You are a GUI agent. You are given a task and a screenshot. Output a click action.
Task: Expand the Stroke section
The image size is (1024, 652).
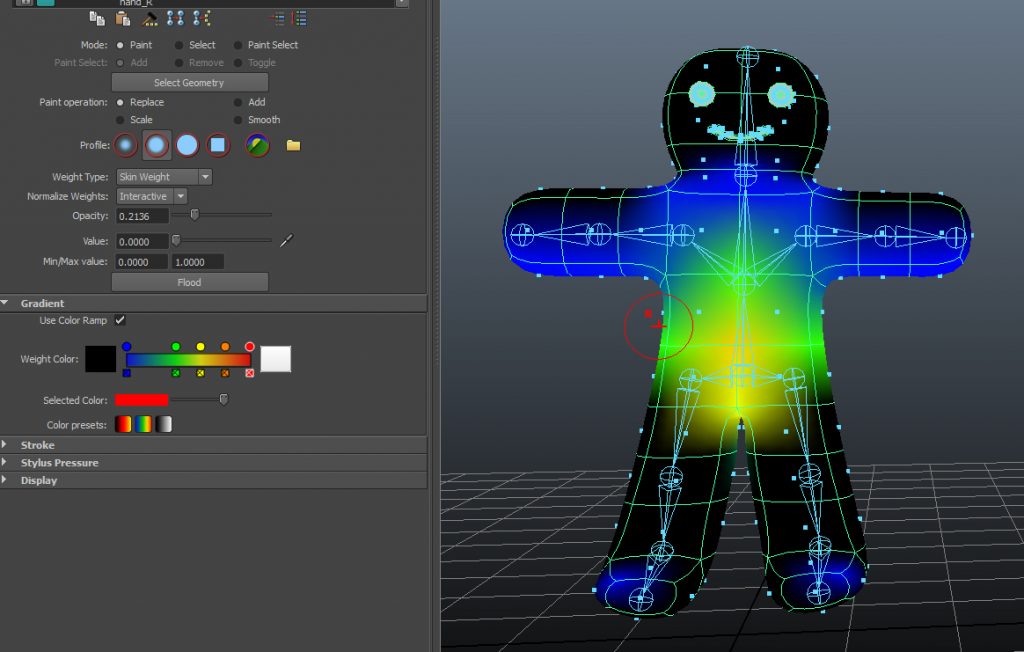tap(5, 445)
